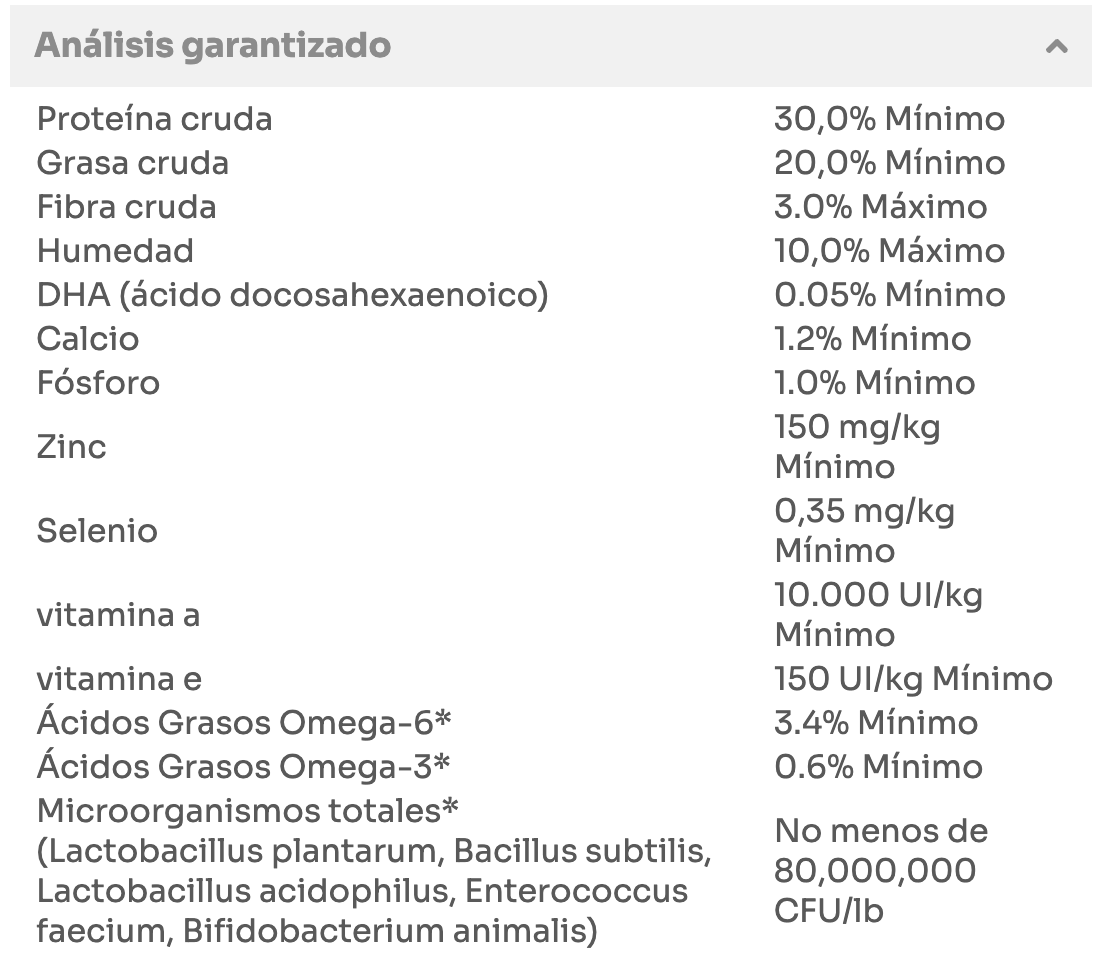1110x978 pixels.
Task: Select the Selenio row label
Action: coord(97,531)
